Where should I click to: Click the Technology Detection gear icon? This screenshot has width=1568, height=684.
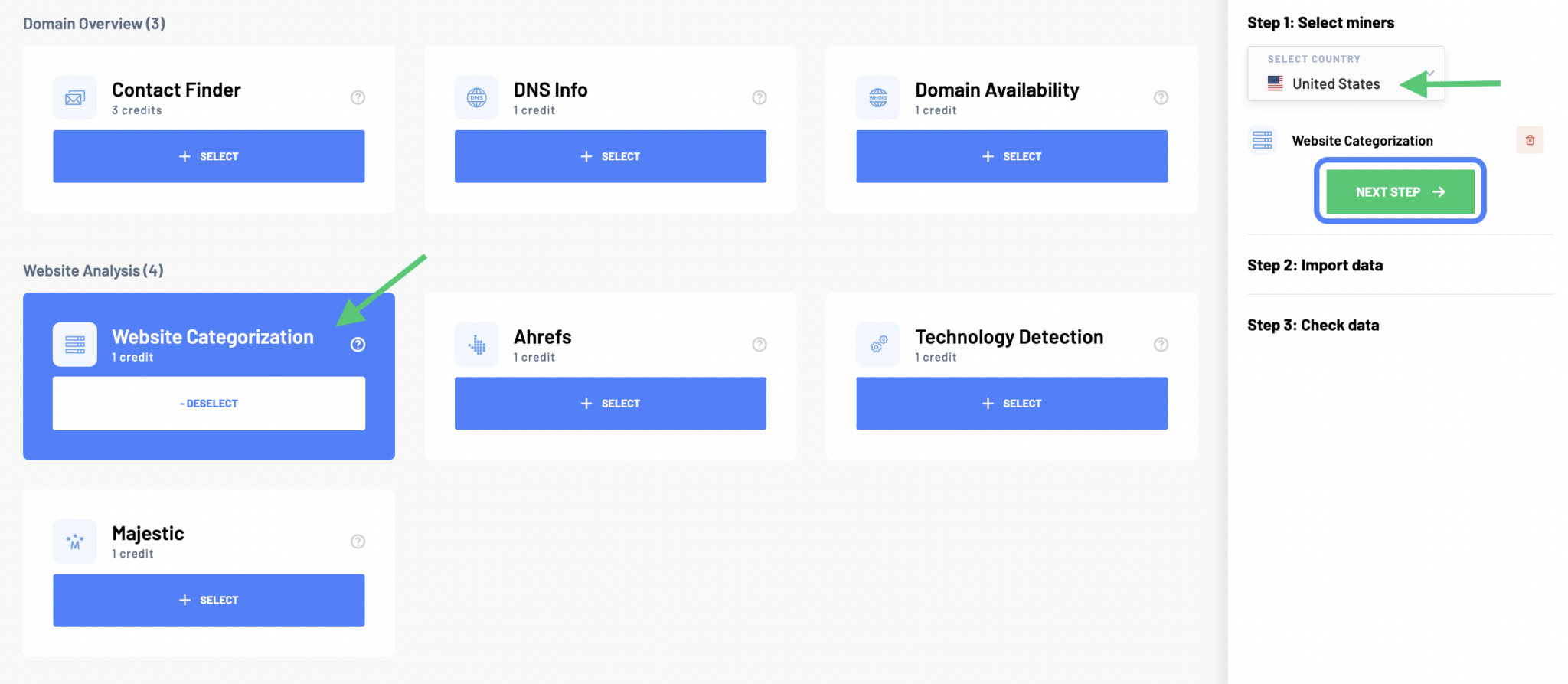877,344
